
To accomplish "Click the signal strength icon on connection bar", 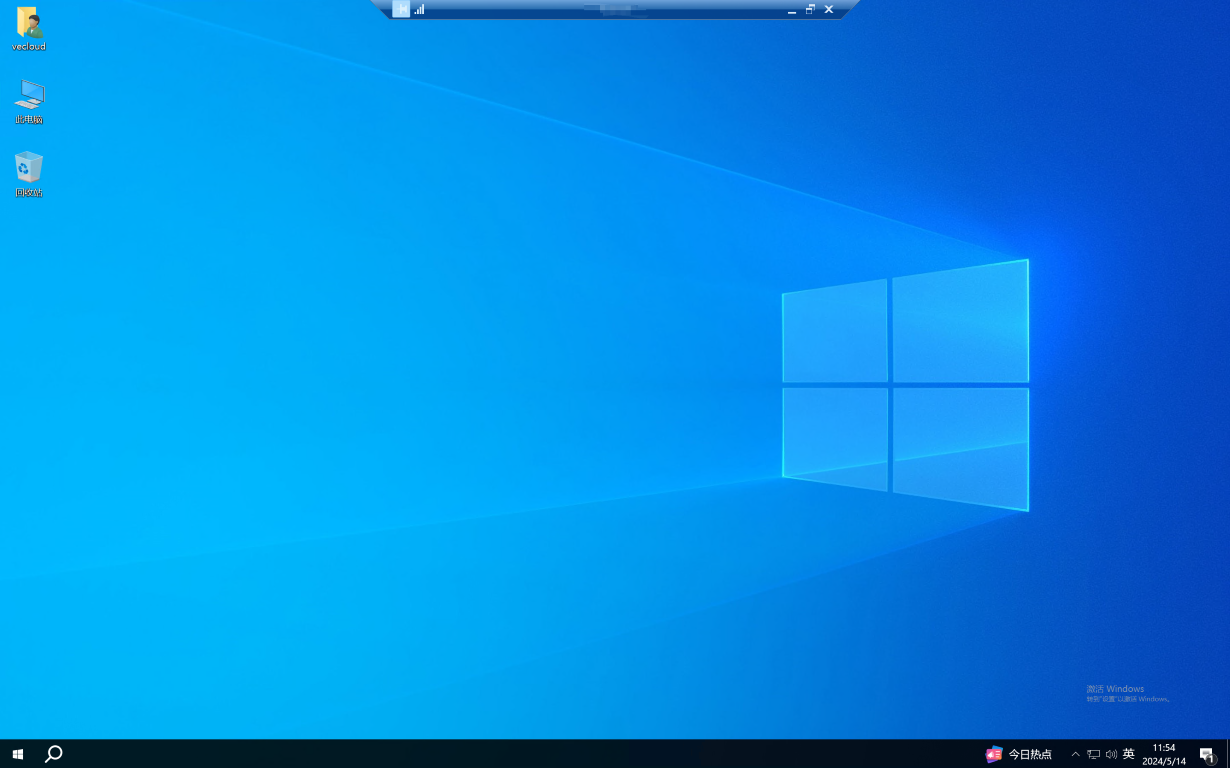I will tap(420, 9).
